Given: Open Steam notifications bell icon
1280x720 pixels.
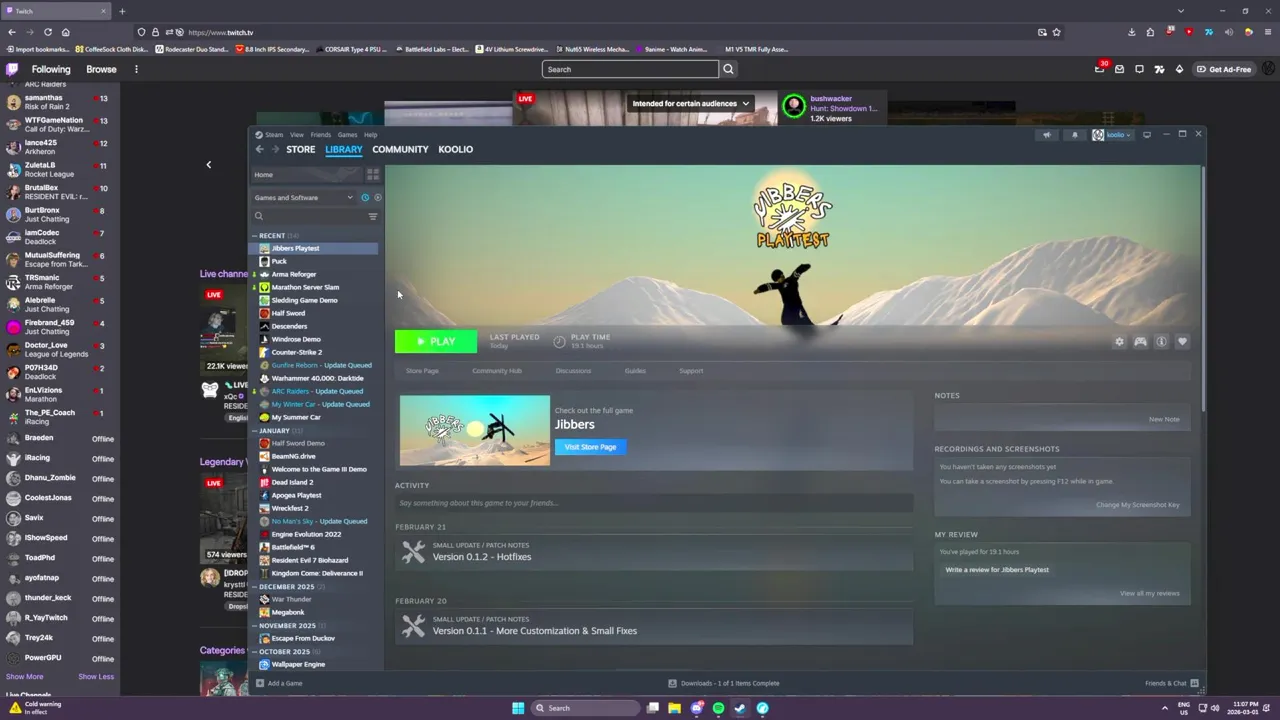Looking at the screenshot, I should [1075, 135].
